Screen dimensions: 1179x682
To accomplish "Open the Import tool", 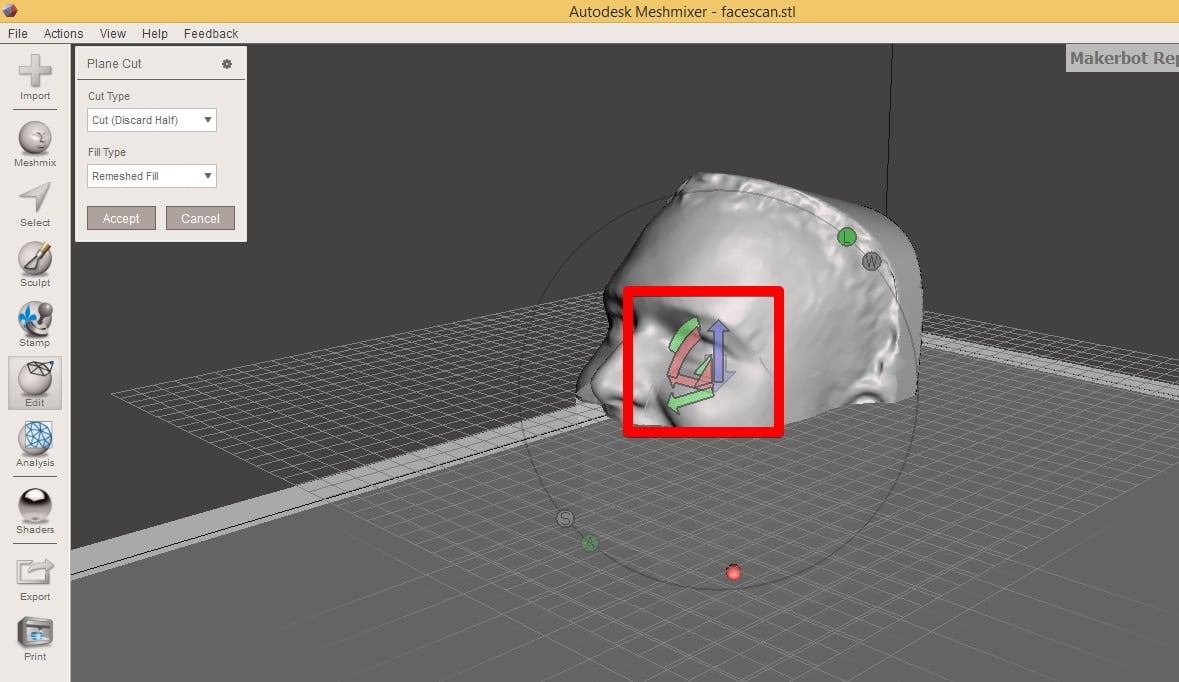I will pos(35,77).
